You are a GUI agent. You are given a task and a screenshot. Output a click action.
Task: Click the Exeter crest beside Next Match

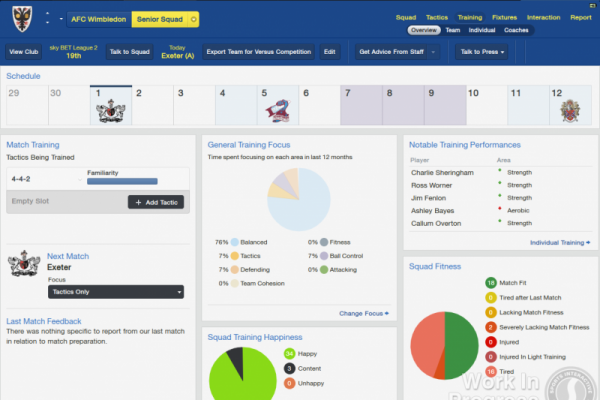(x=24, y=264)
